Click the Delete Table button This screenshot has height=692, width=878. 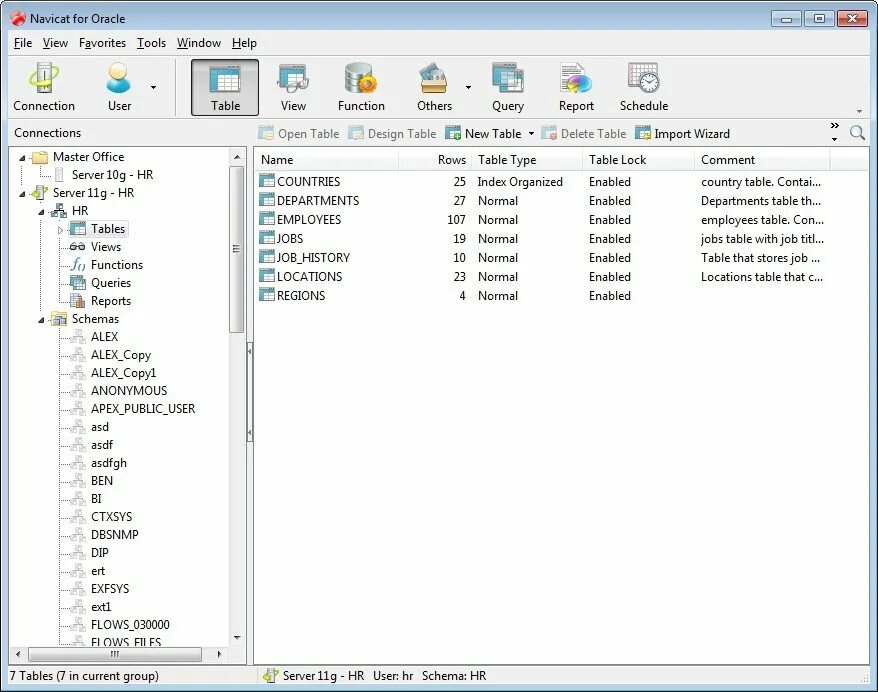click(583, 133)
